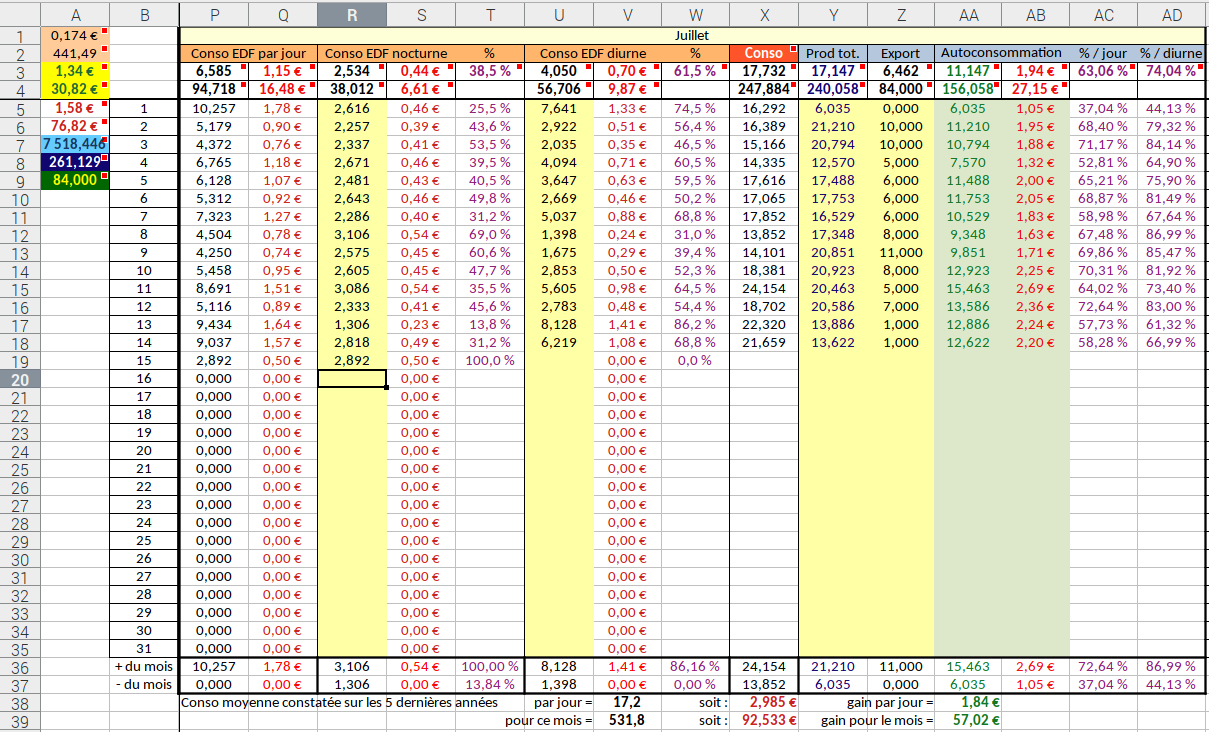Select the Prod tot. header cell
The height and width of the screenshot is (732, 1209).
pos(832,53)
